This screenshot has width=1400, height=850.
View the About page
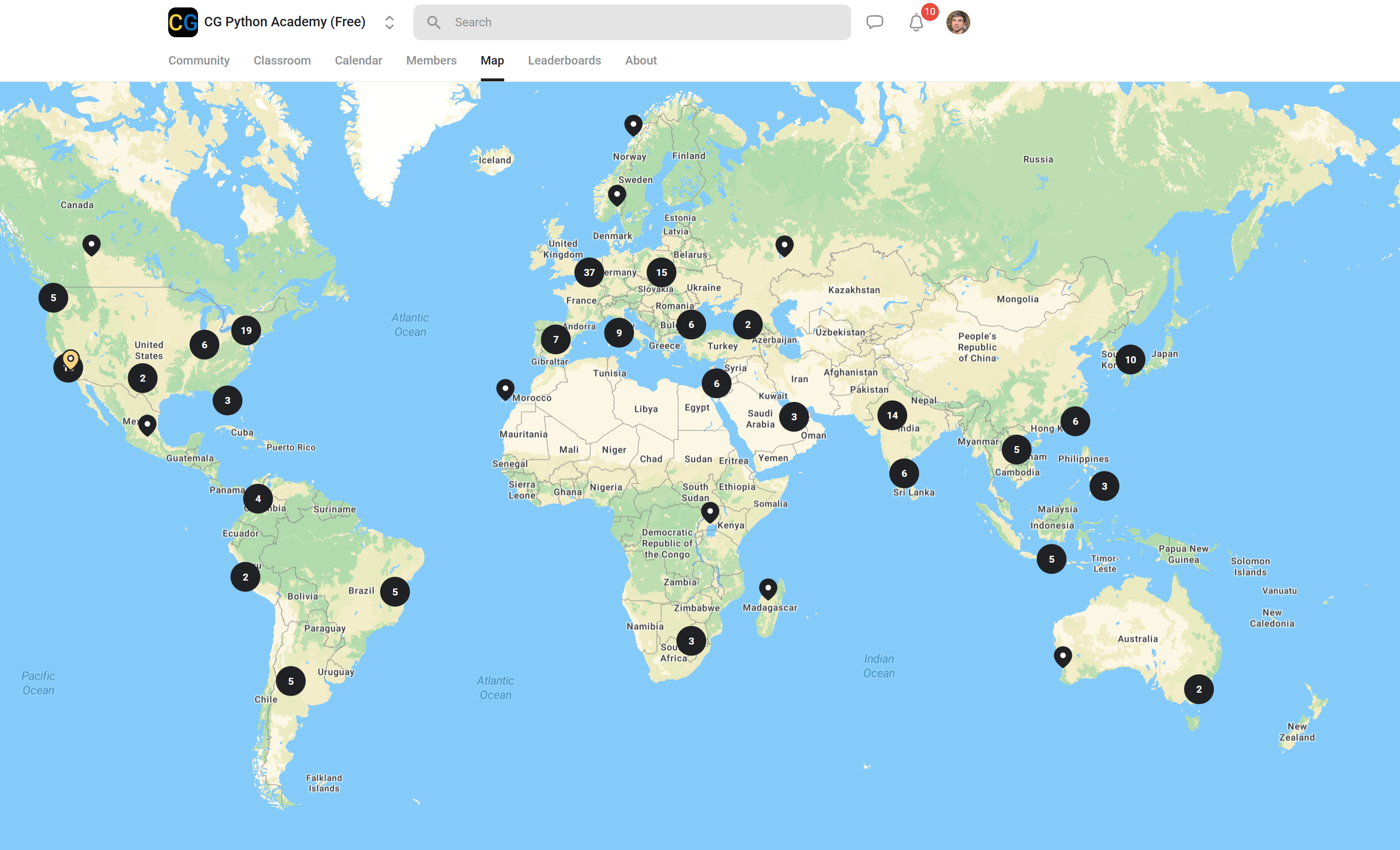pyautogui.click(x=640, y=60)
